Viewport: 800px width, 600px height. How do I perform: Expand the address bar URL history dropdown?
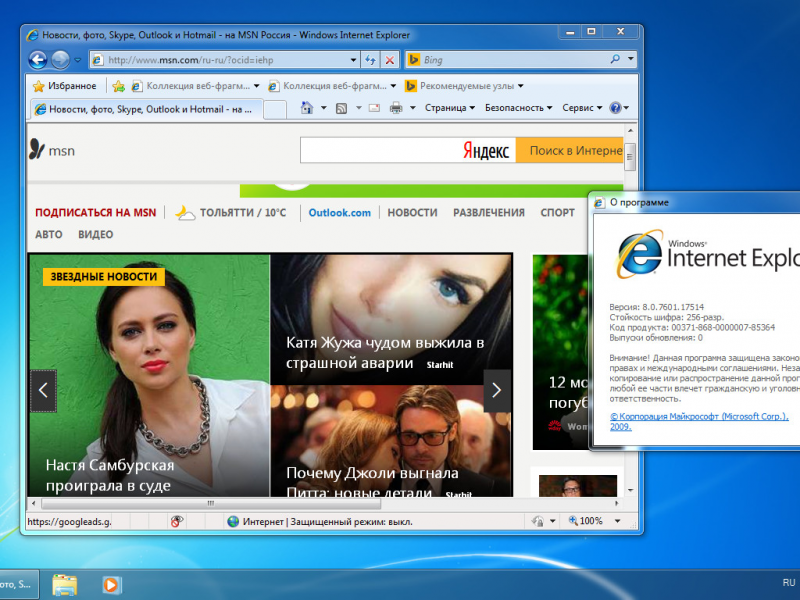point(353,60)
